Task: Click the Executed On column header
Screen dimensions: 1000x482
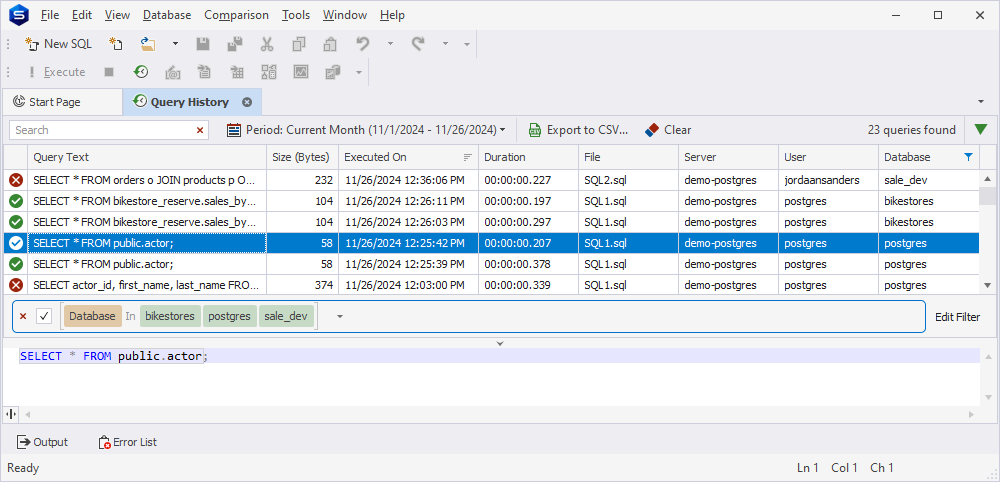Action: (x=408, y=157)
